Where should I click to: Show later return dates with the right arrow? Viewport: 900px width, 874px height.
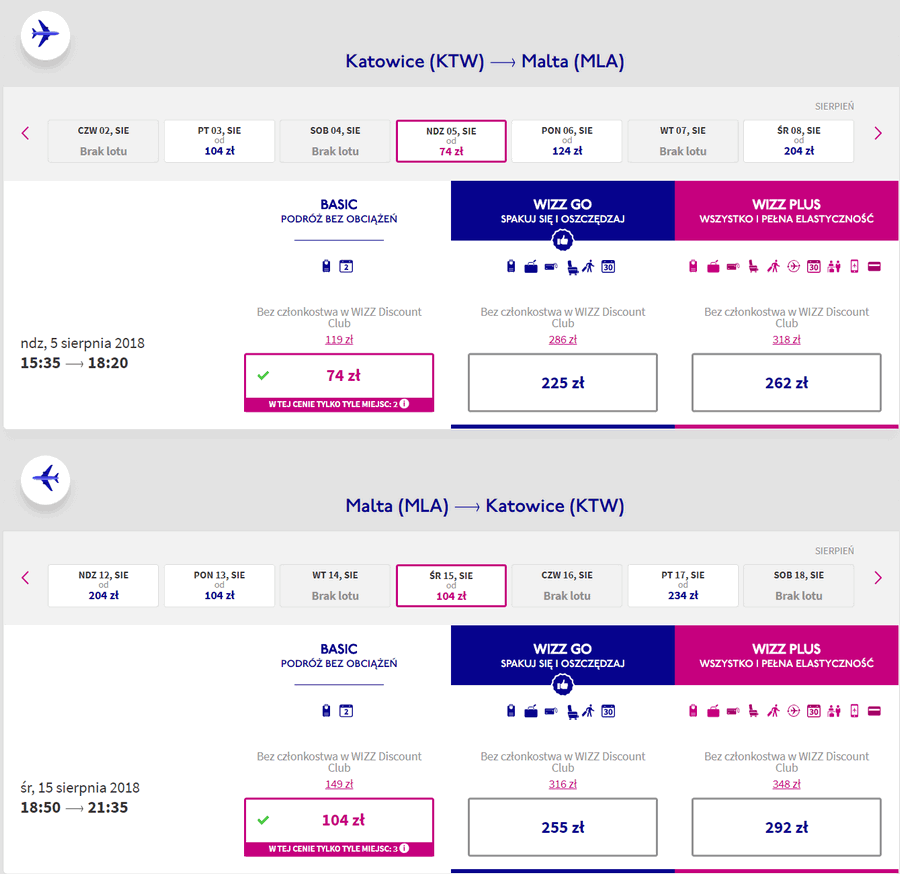(x=878, y=578)
